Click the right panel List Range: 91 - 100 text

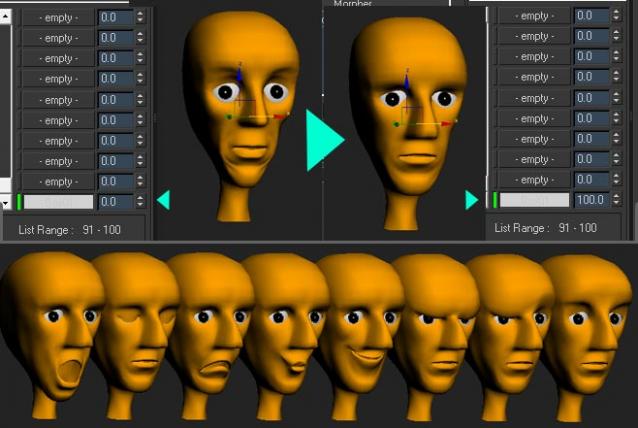(545, 228)
